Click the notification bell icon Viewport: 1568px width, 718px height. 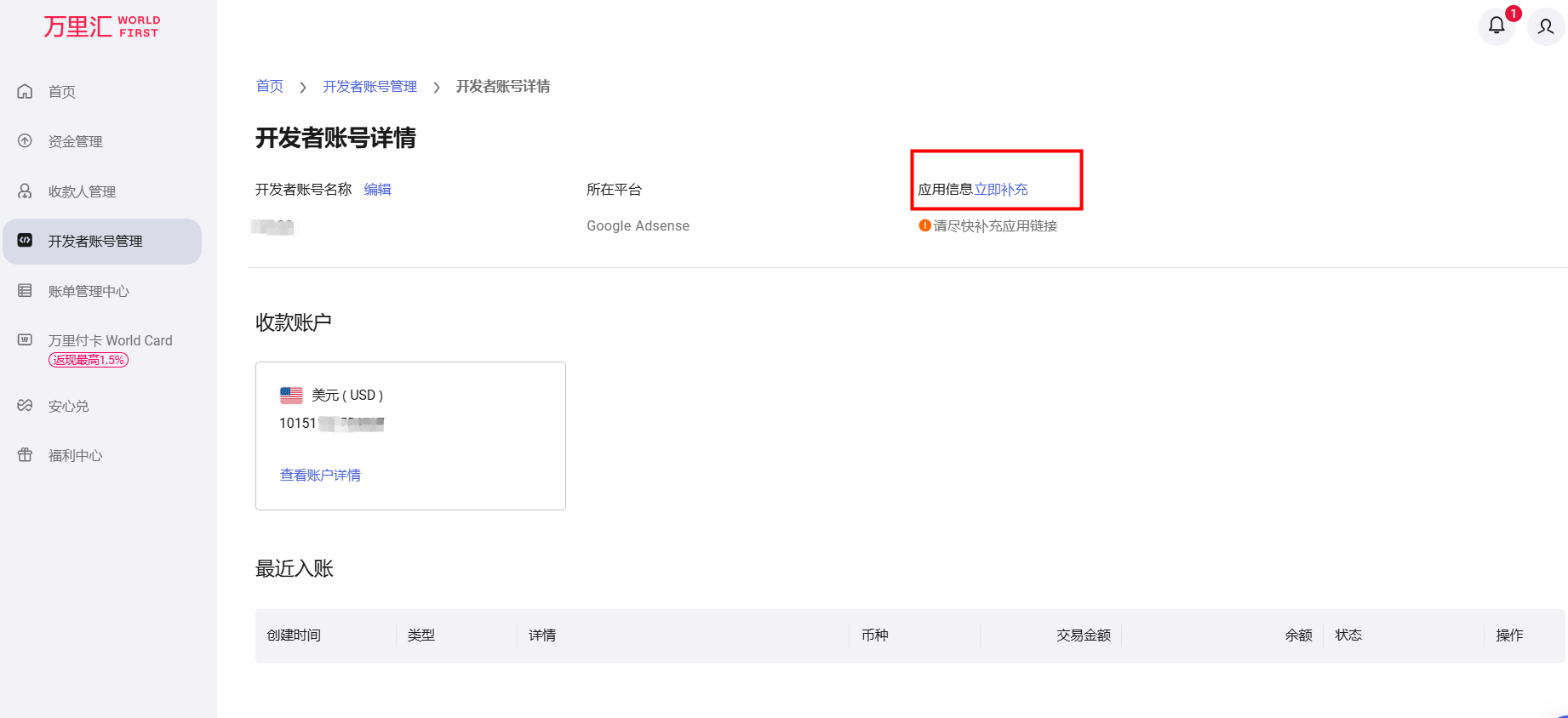pyautogui.click(x=1496, y=26)
